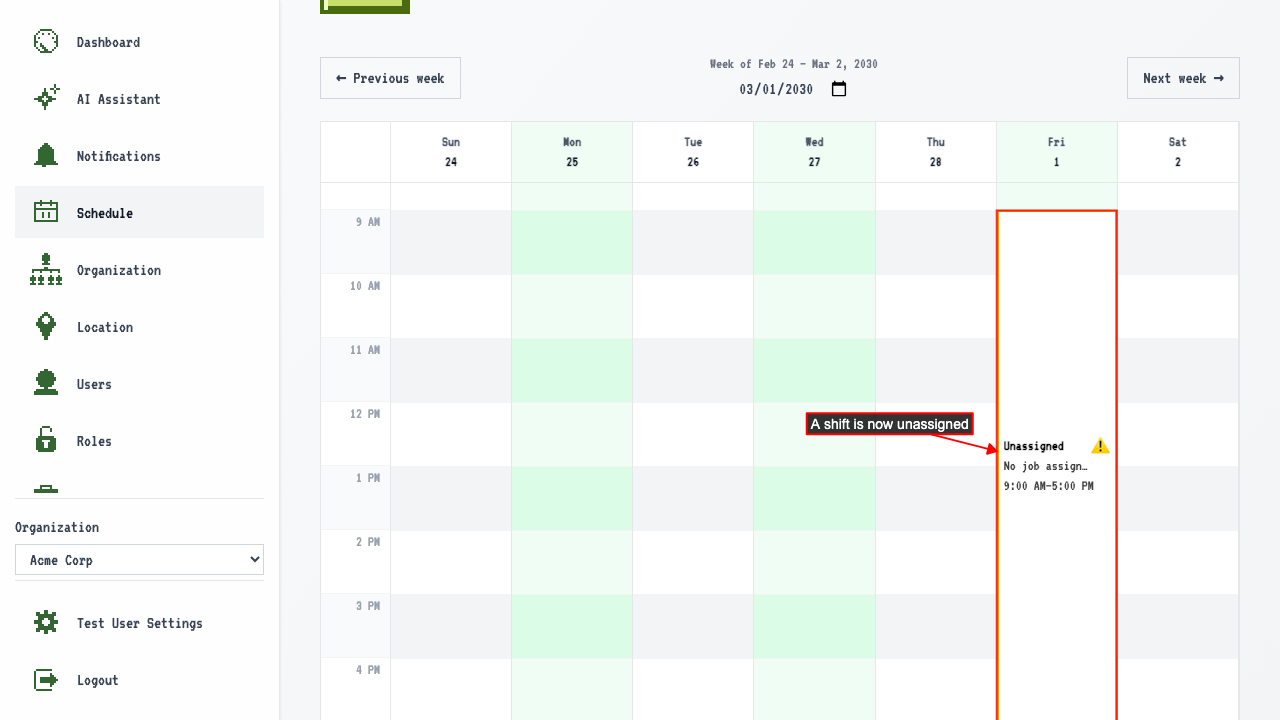
Task: Open the Unassigned 9:00 AM–5:00 PM shift
Action: [x=1057, y=465]
